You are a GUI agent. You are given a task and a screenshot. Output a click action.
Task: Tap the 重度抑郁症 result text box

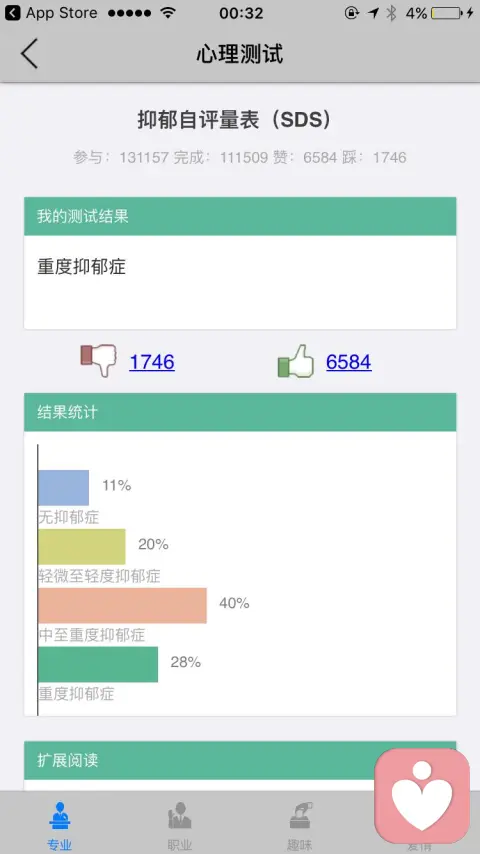click(240, 282)
